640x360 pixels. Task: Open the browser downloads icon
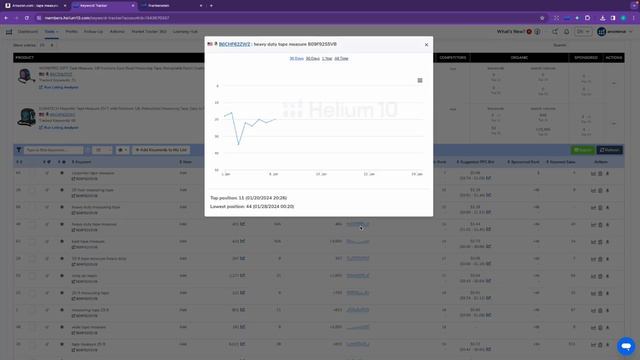point(602,18)
